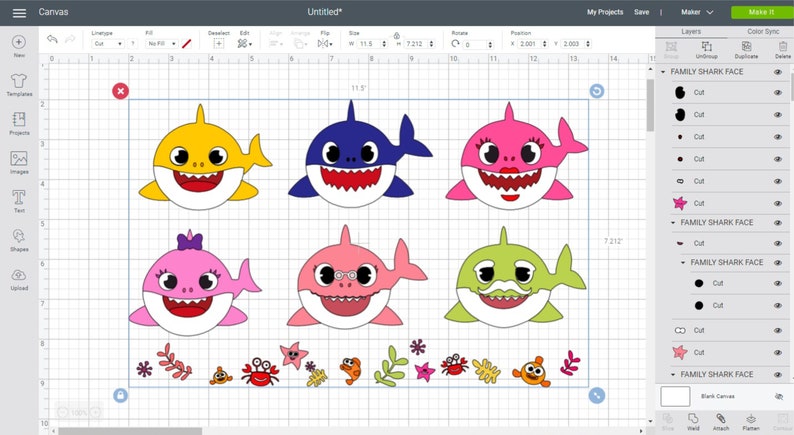The image size is (794, 435).
Task: Hide the bottom FAMILY SHARK FACE group
Action: coord(778,375)
